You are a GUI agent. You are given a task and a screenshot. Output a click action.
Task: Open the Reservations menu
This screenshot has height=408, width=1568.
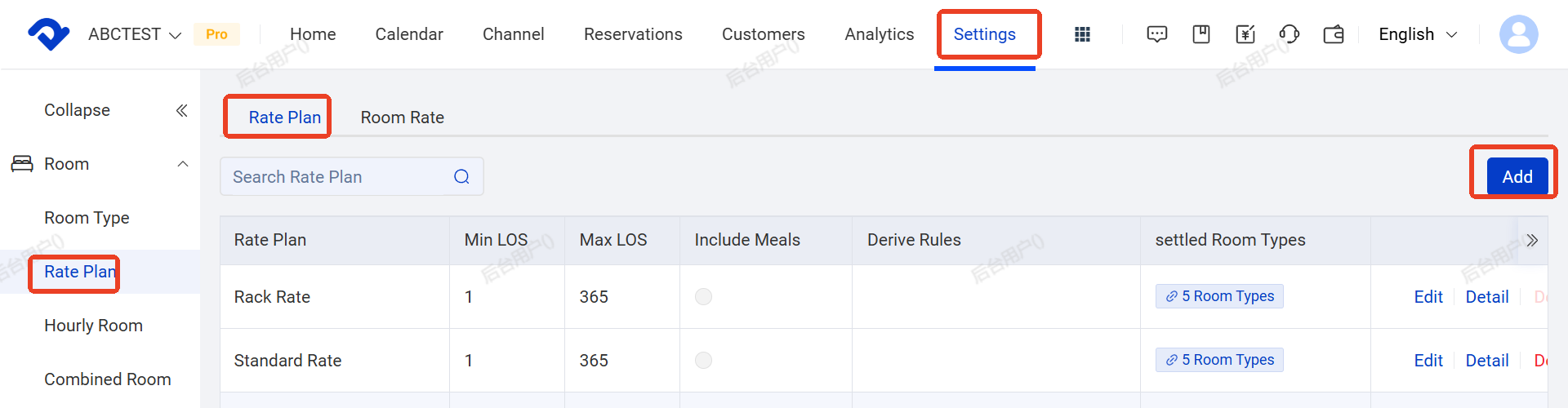tap(633, 34)
